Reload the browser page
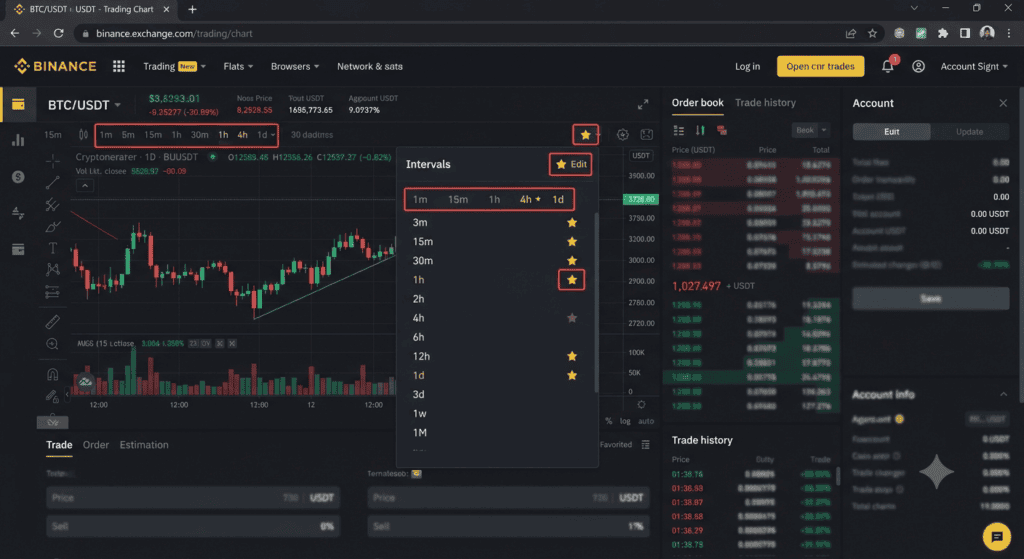This screenshot has width=1024, height=559. [58, 33]
